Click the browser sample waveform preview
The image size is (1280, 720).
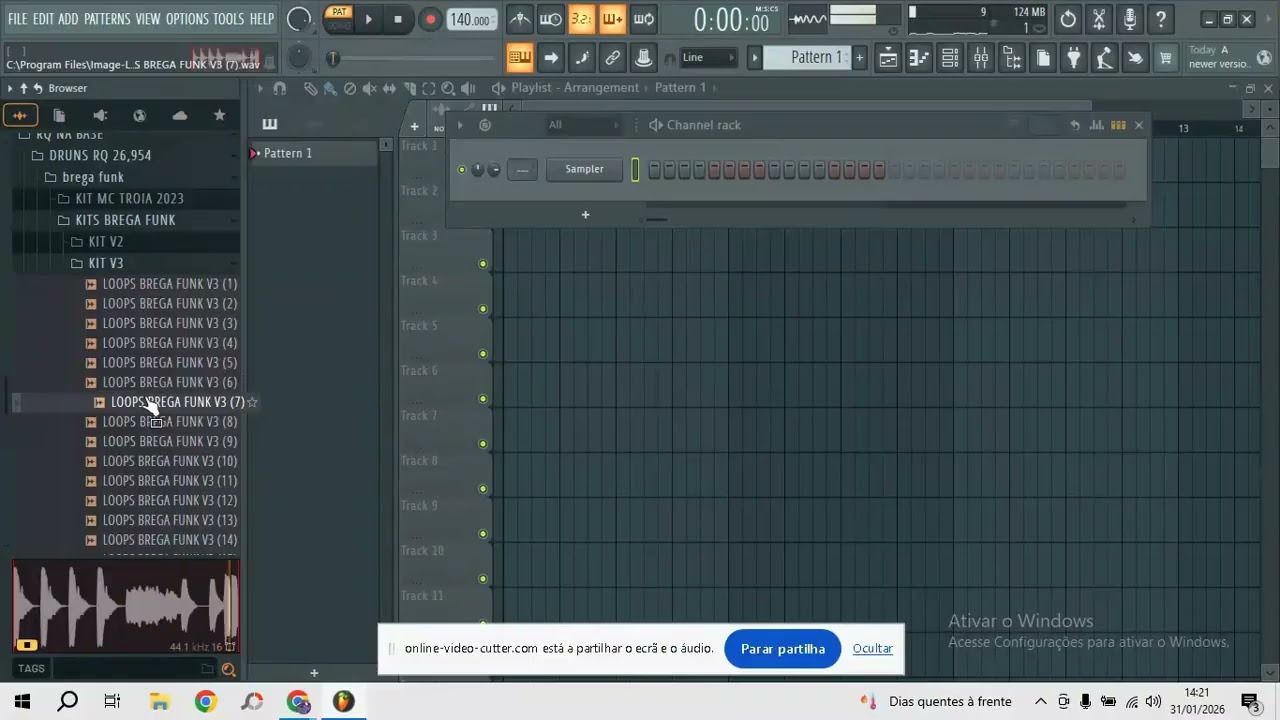(126, 607)
